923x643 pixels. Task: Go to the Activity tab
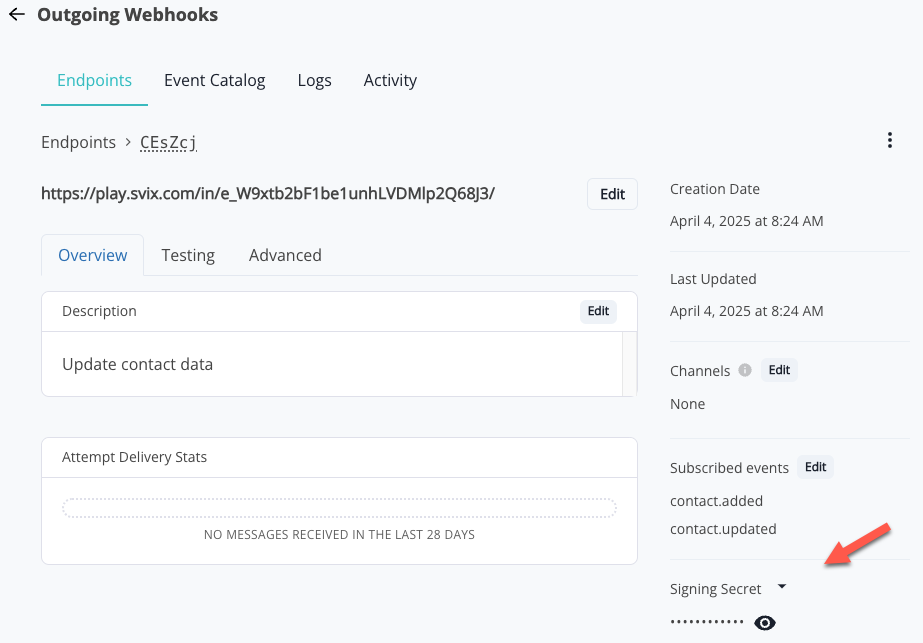coord(390,80)
